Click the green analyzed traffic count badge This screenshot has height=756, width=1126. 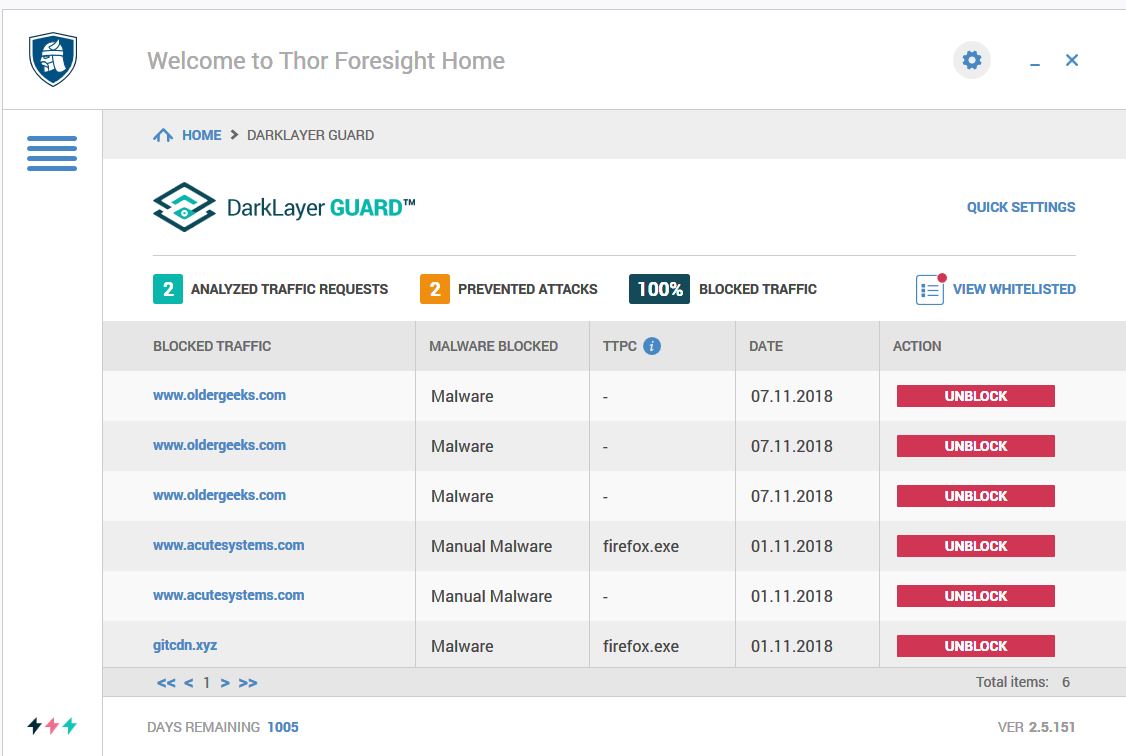pyautogui.click(x=168, y=289)
